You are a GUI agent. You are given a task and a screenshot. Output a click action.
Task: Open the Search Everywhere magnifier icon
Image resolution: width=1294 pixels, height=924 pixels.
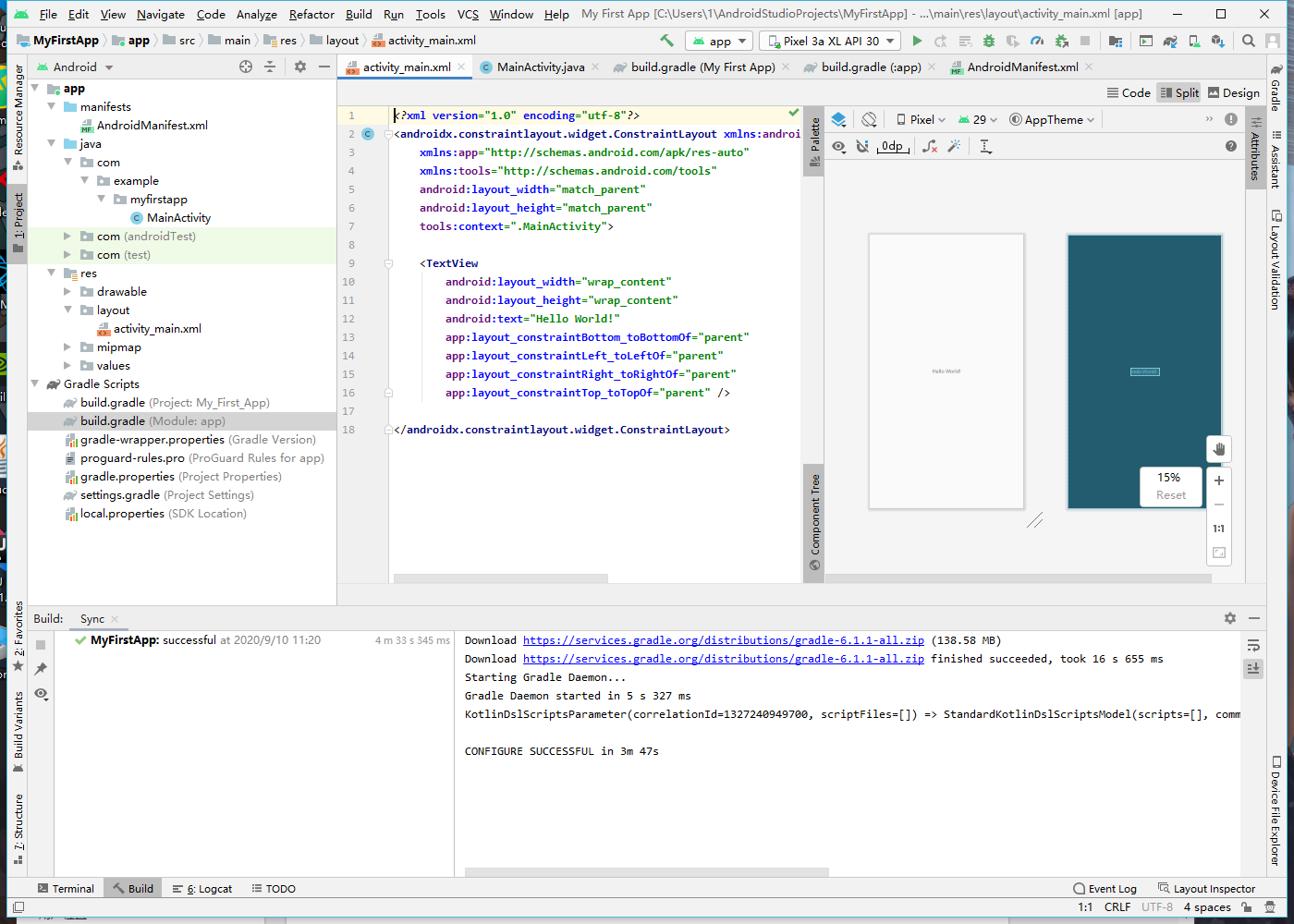1249,41
